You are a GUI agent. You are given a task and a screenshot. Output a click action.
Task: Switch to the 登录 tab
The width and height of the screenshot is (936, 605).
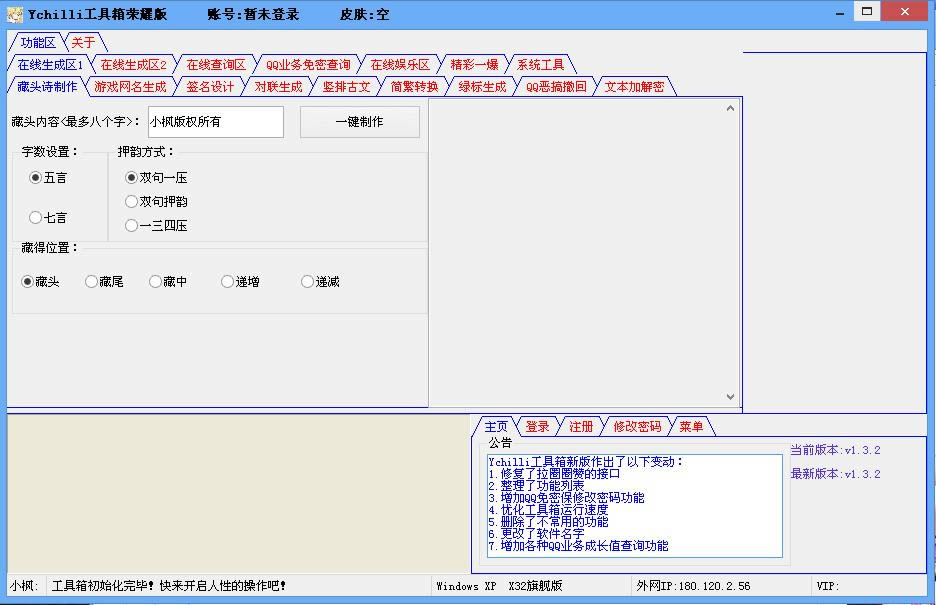[x=537, y=427]
